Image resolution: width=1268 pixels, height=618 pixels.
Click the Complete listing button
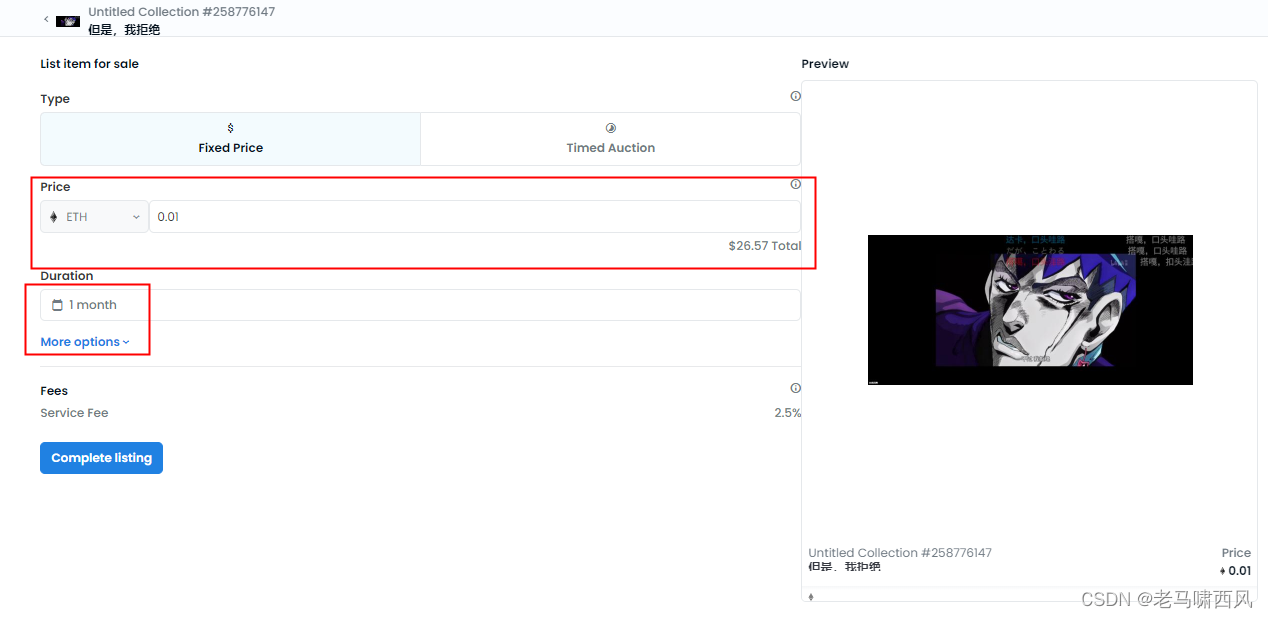click(x=101, y=458)
